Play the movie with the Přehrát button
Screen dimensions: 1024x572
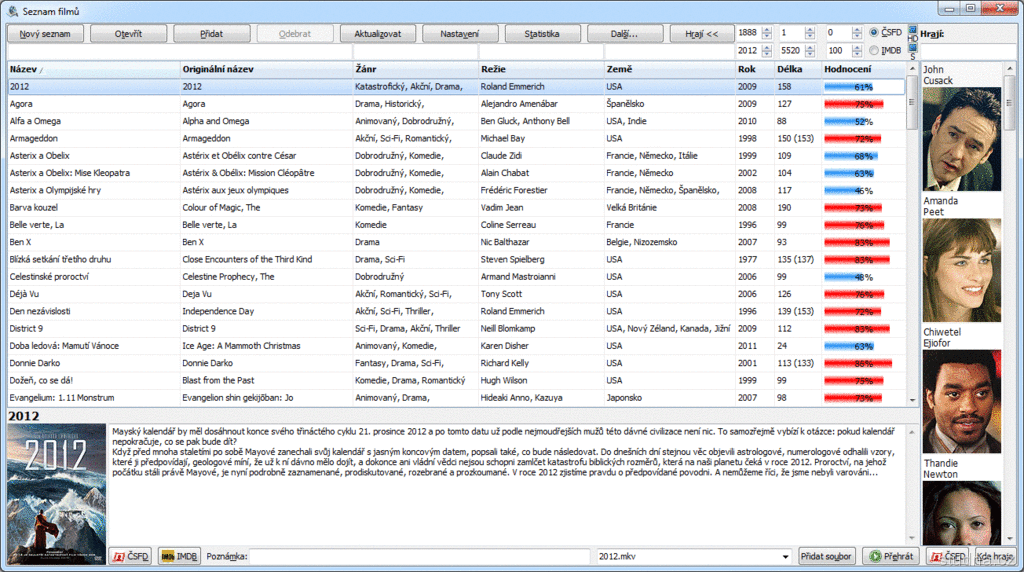pyautogui.click(x=889, y=556)
